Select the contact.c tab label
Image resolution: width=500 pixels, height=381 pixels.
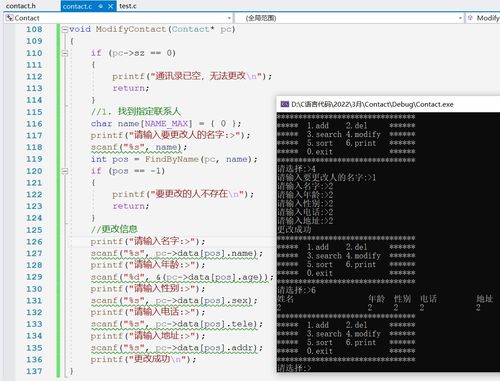coord(77,6)
